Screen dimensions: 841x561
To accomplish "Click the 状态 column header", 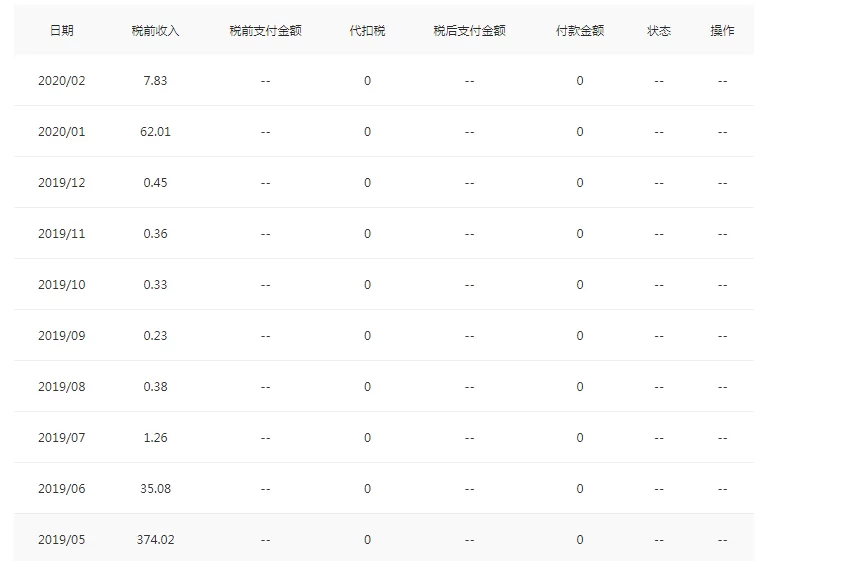I will (x=659, y=31).
